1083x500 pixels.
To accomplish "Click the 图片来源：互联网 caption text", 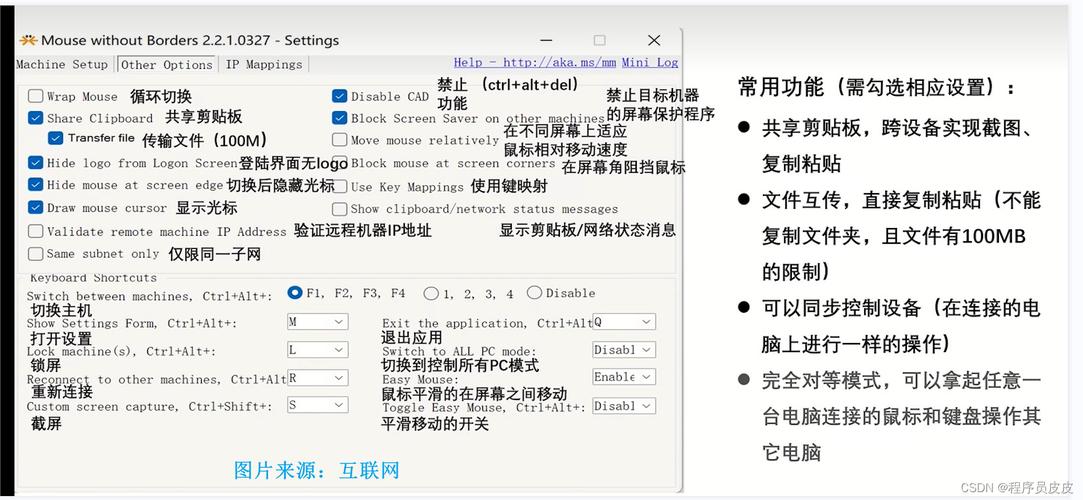I will (x=317, y=470).
